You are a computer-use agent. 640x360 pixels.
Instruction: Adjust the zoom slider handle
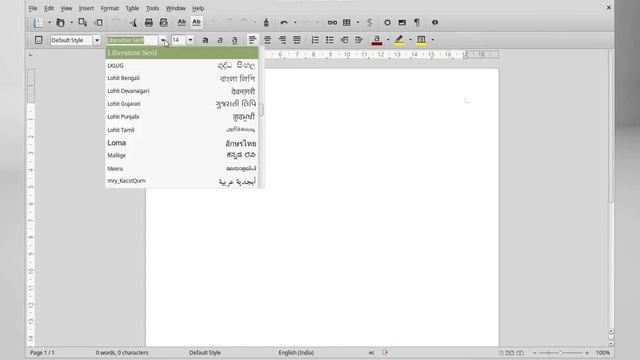[560, 353]
